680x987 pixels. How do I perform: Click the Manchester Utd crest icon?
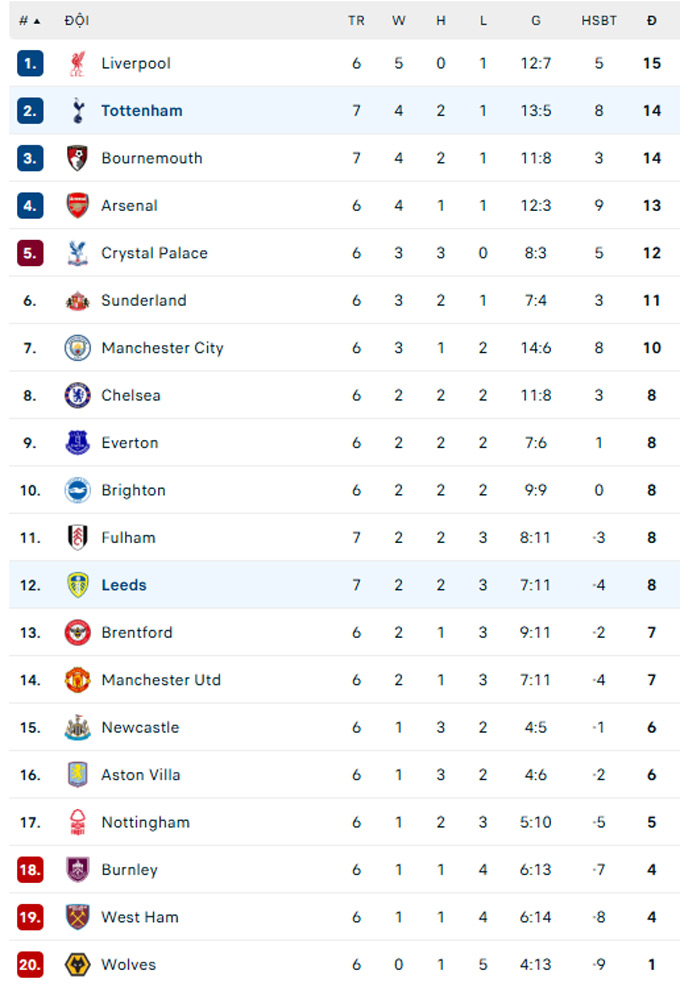coord(77,680)
